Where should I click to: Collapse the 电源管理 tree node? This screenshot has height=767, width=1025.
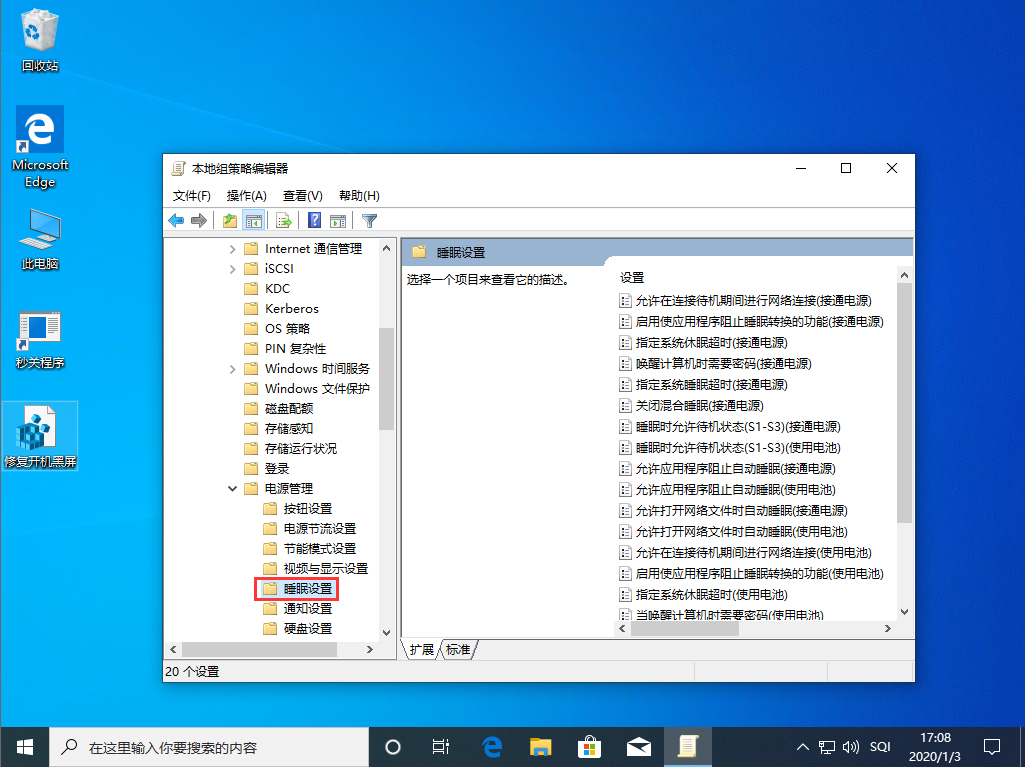coord(233,488)
